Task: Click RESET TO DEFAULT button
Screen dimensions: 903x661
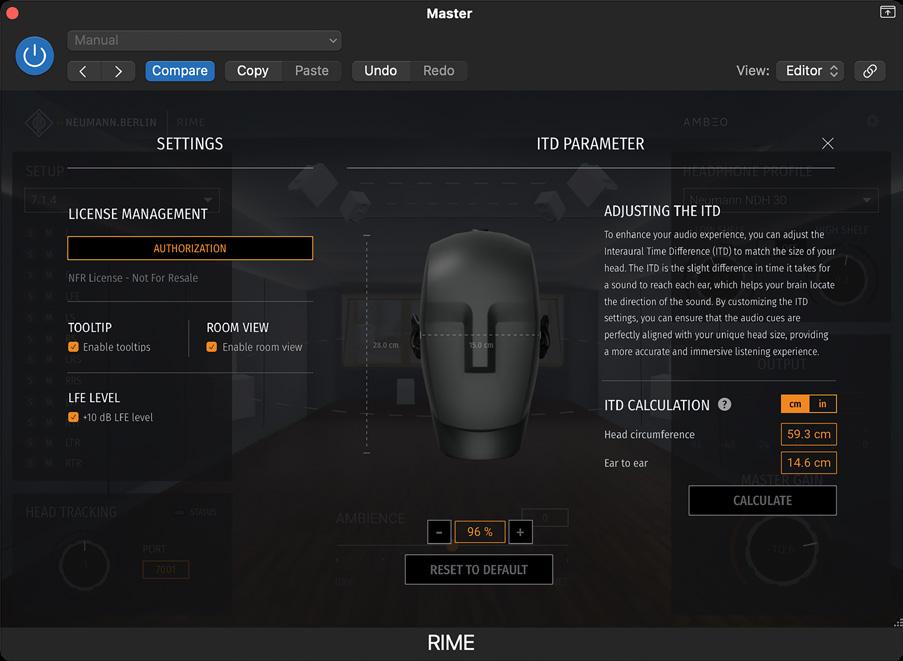Action: [479, 569]
